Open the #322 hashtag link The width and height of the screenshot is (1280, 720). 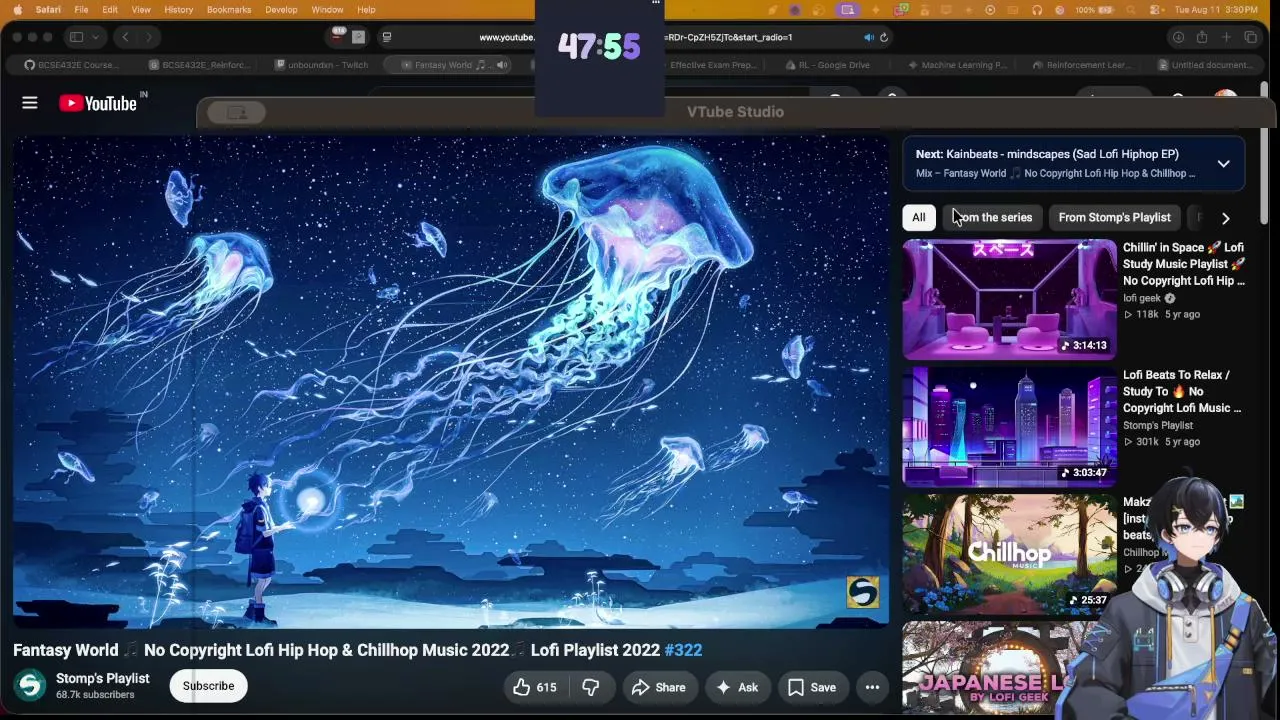pyautogui.click(x=683, y=650)
